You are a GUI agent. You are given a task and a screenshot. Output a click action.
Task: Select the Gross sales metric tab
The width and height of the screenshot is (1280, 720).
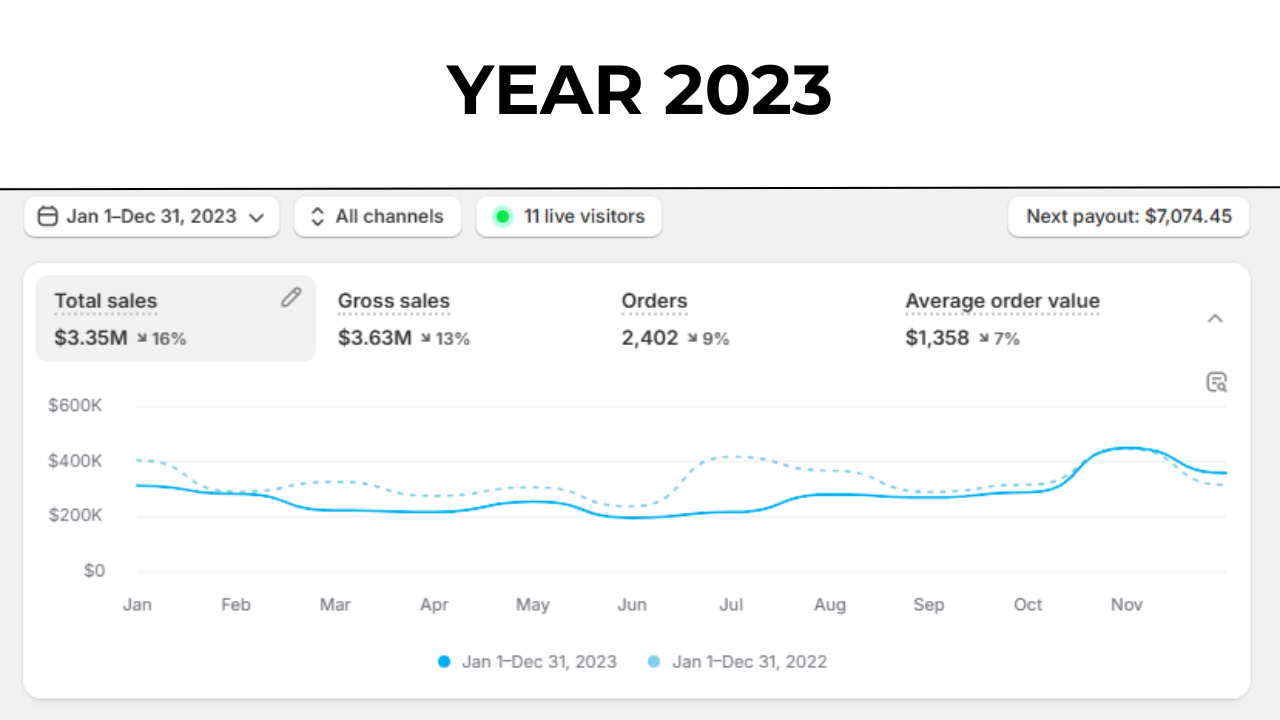(x=403, y=318)
